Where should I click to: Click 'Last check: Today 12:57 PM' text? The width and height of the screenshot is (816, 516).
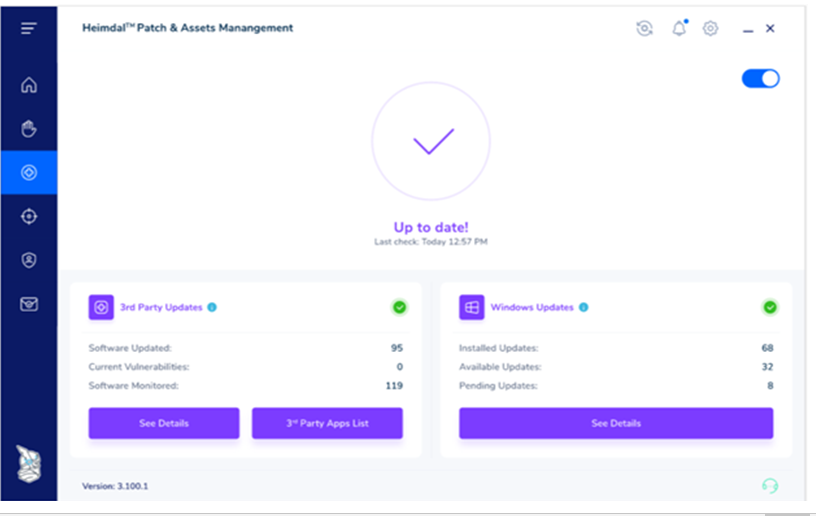431,241
